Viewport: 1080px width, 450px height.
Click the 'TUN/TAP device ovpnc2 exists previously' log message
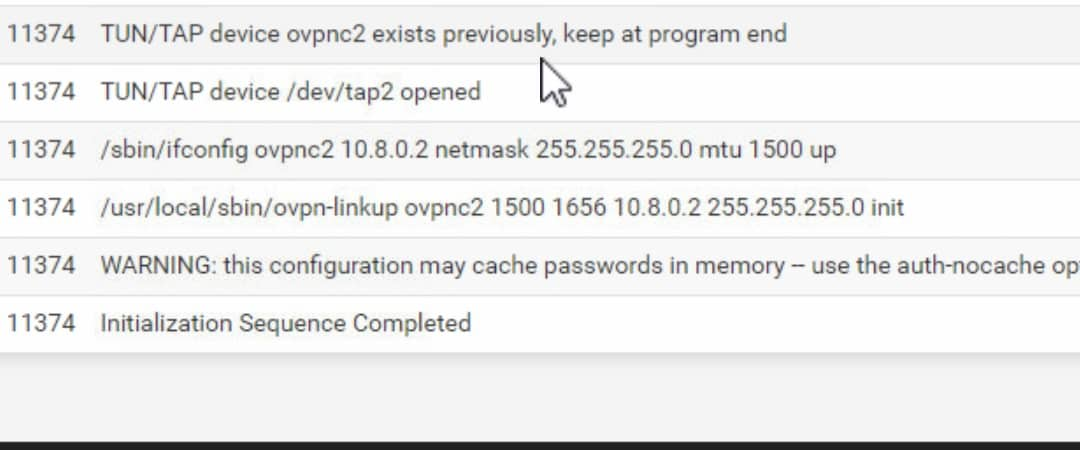[442, 34]
